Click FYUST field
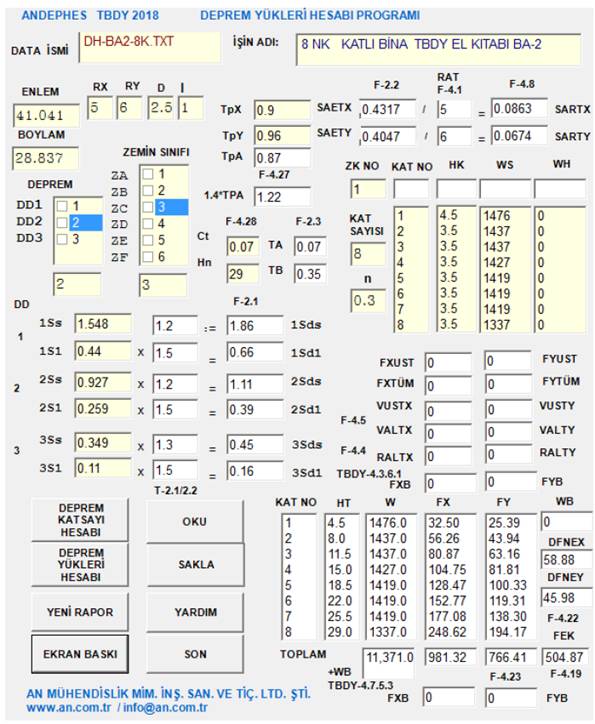 508,361
